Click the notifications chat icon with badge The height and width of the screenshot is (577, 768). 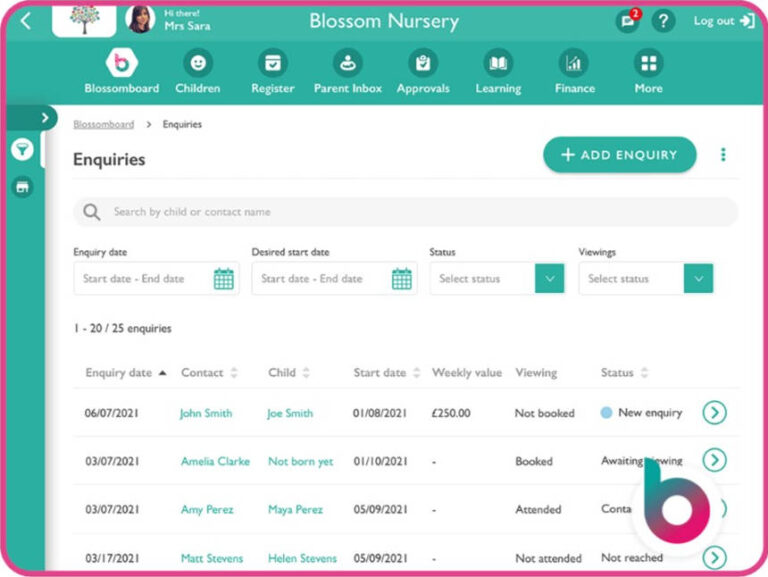tap(627, 21)
